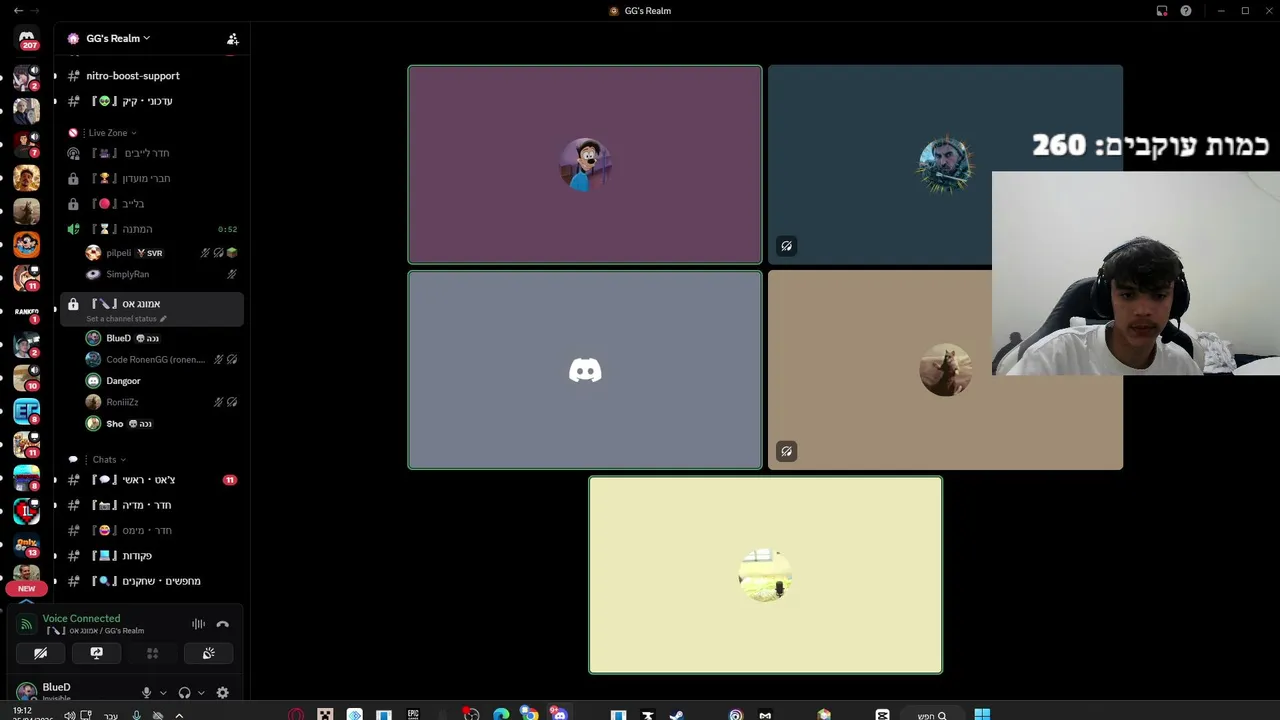Open Discord inbox icon in title bar
The image size is (1280, 720).
point(1162,11)
